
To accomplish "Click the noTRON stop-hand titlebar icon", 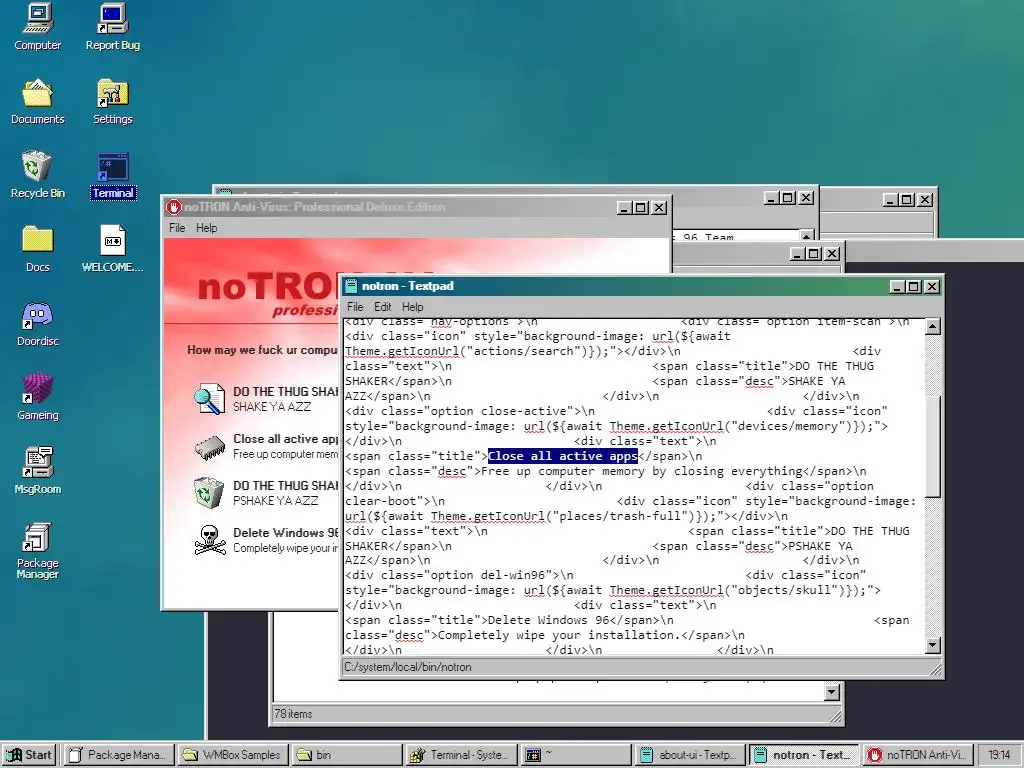I will pyautogui.click(x=173, y=207).
